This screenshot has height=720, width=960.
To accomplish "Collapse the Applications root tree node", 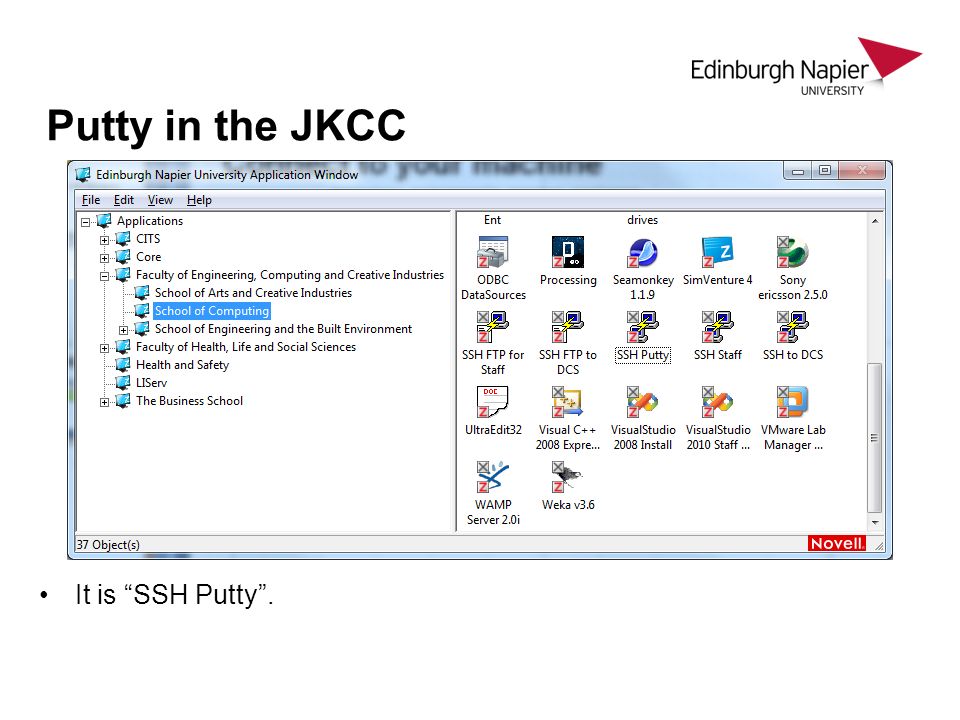I will [x=86, y=222].
